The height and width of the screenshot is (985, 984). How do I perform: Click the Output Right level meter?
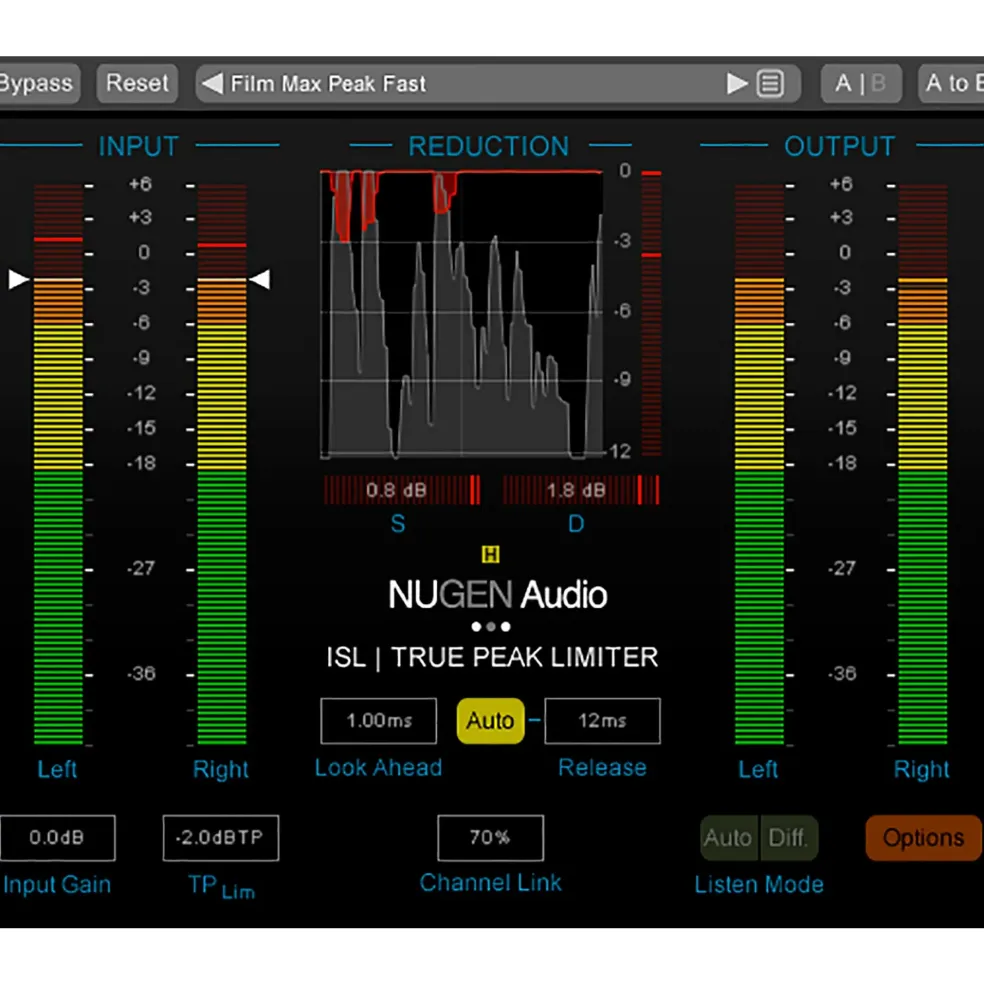923,465
